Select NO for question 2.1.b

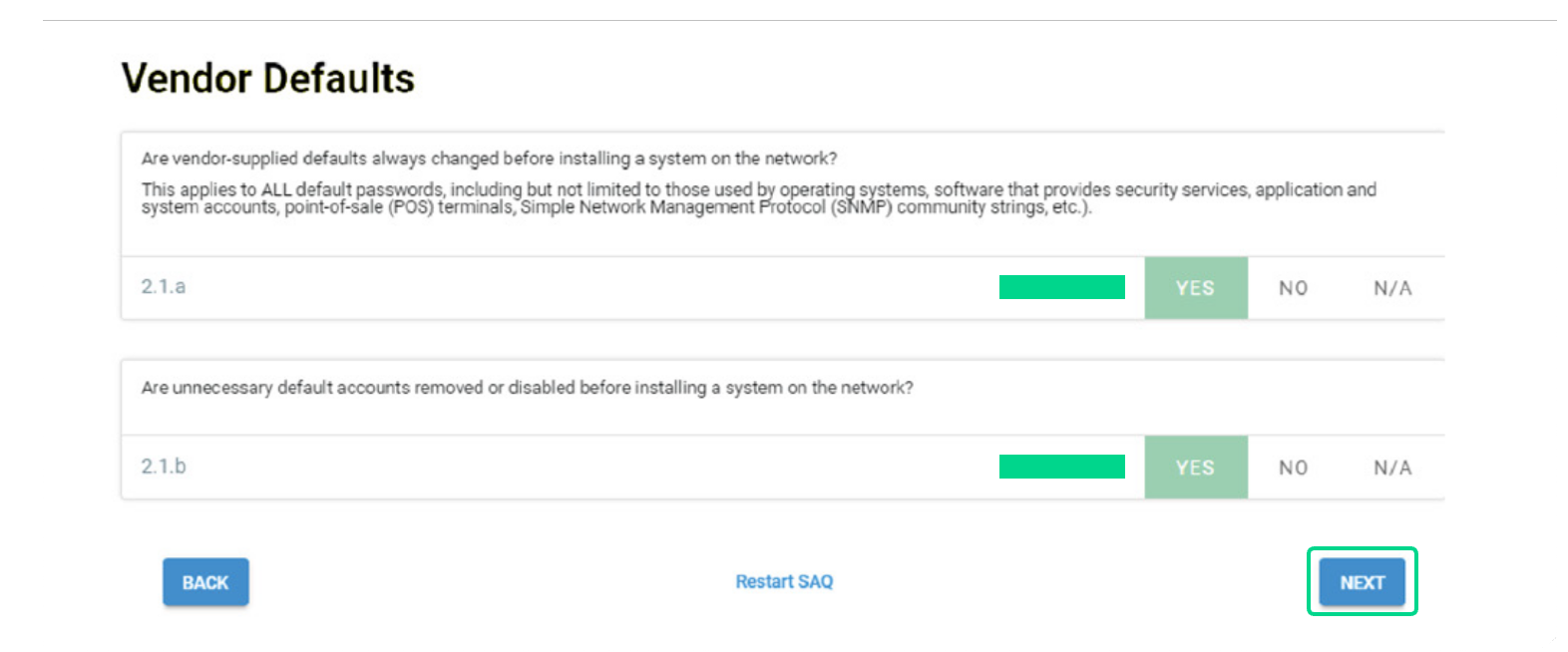(1296, 467)
